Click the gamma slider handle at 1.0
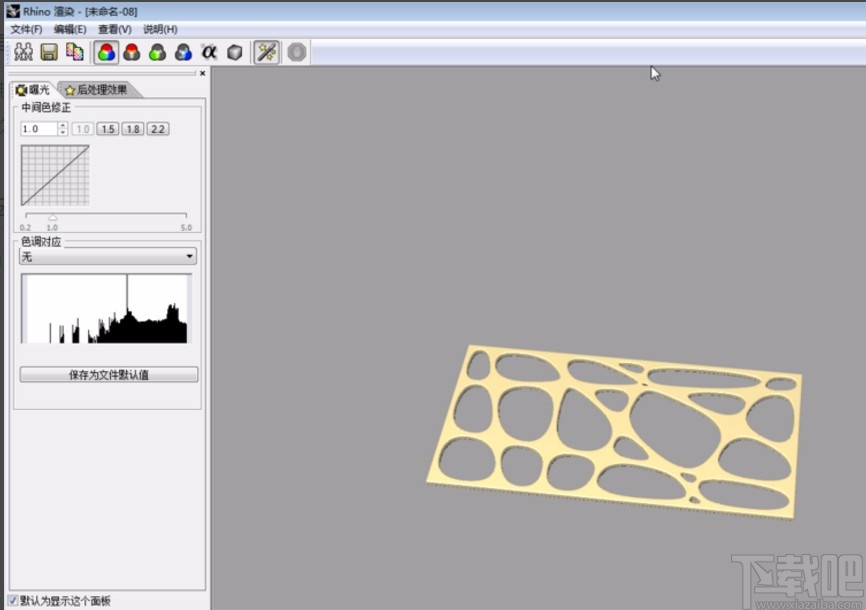Screen dimensions: 866x610 coord(52,217)
